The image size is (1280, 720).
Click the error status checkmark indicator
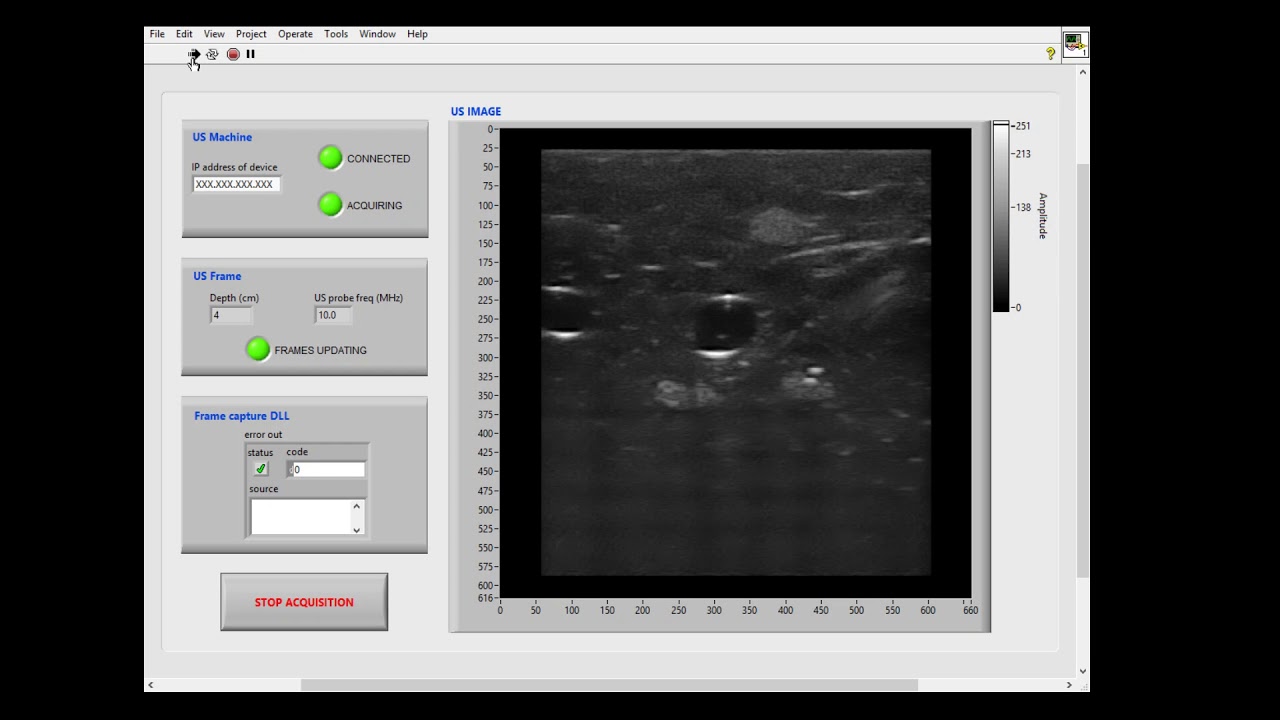(261, 469)
